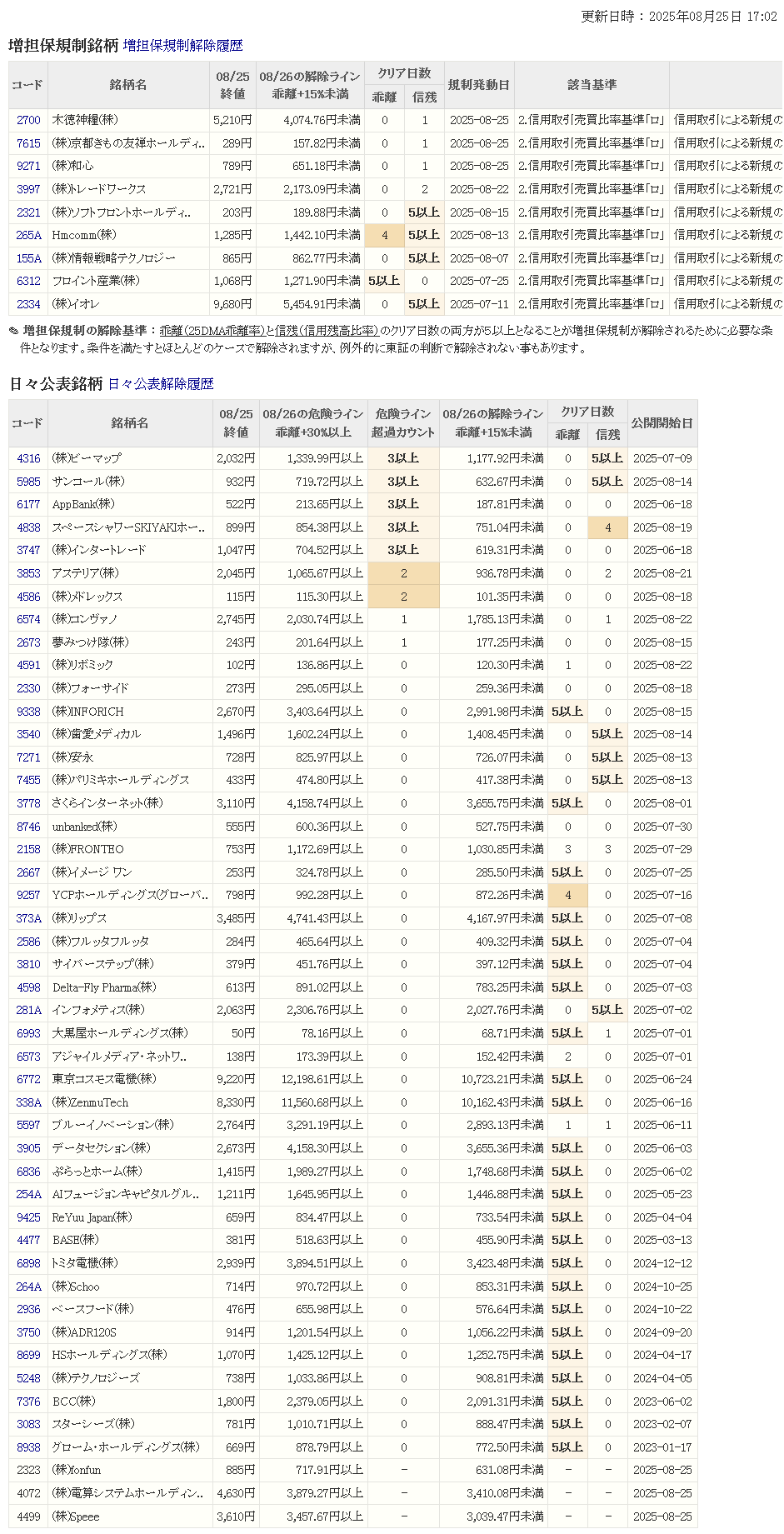Click the 危険ライン超過カウント column header
Image resolution: width=784 pixels, height=1534 pixels.
(403, 423)
